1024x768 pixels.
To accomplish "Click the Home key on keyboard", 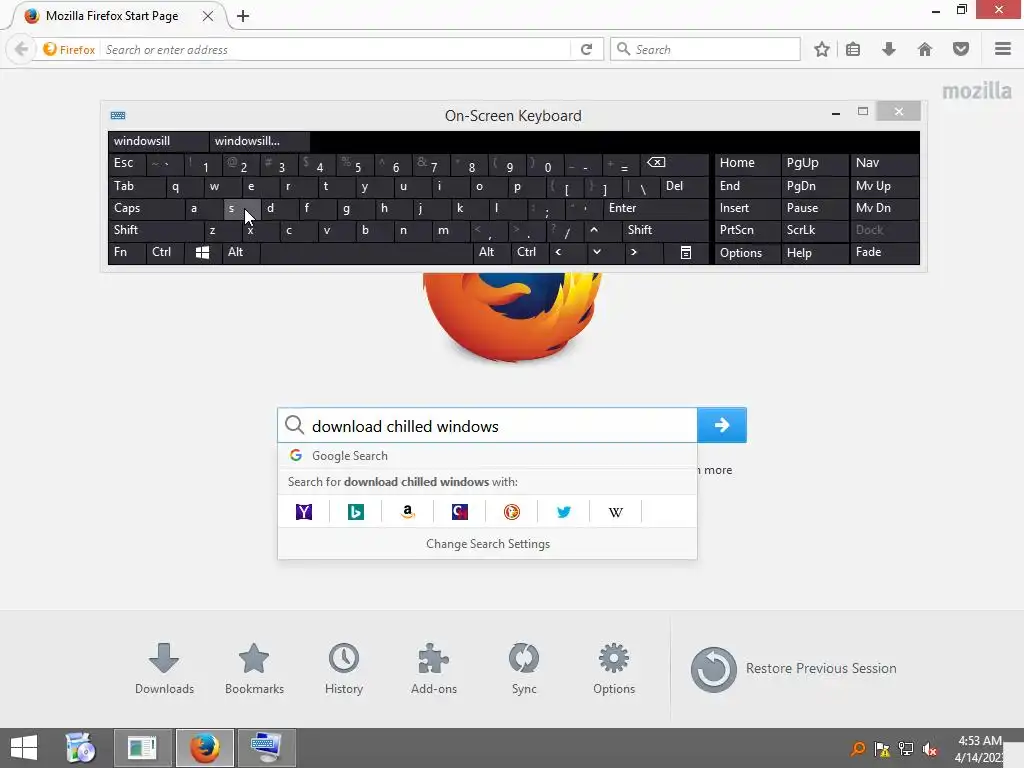I will click(748, 163).
